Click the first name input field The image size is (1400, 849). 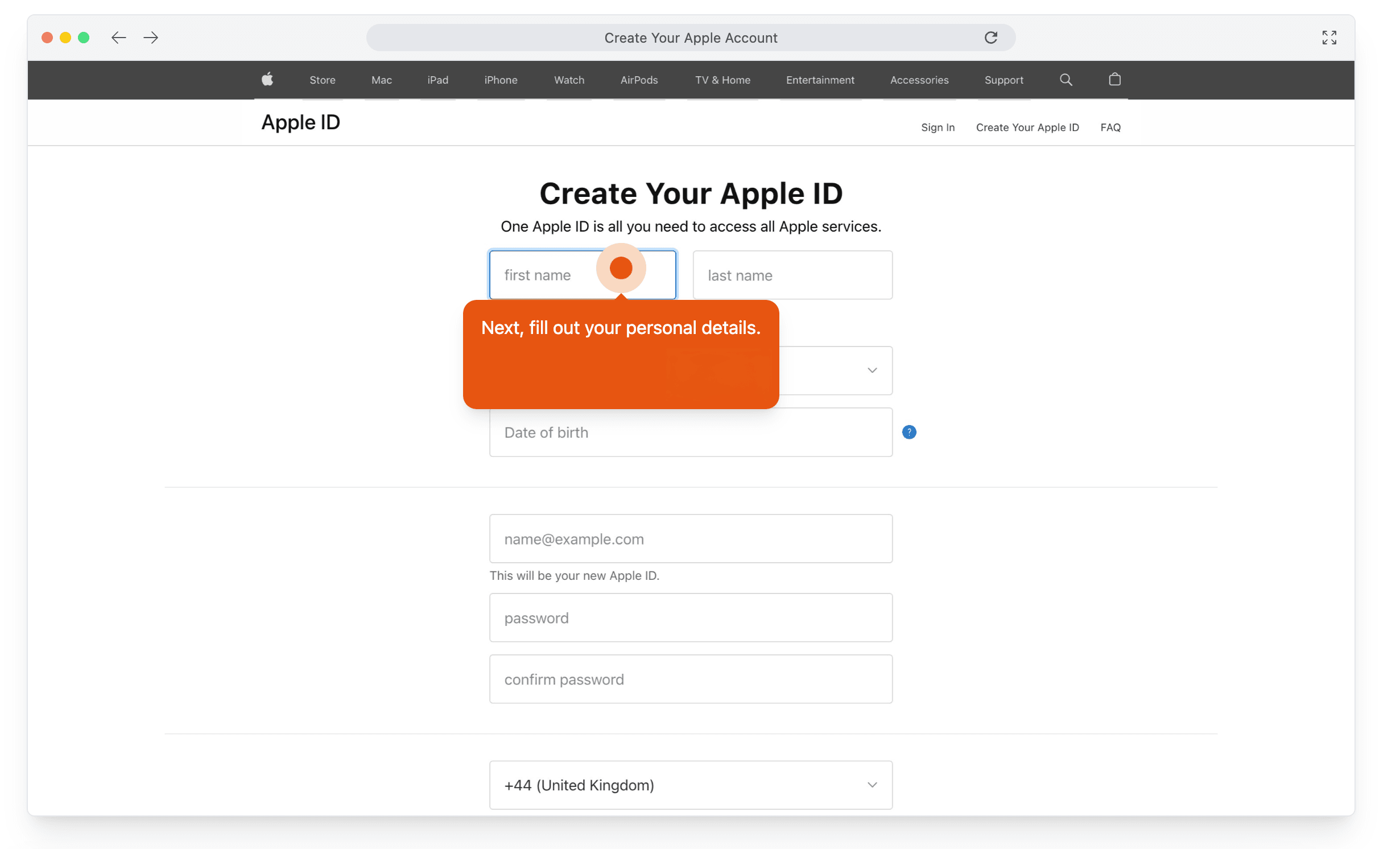[x=546, y=275]
